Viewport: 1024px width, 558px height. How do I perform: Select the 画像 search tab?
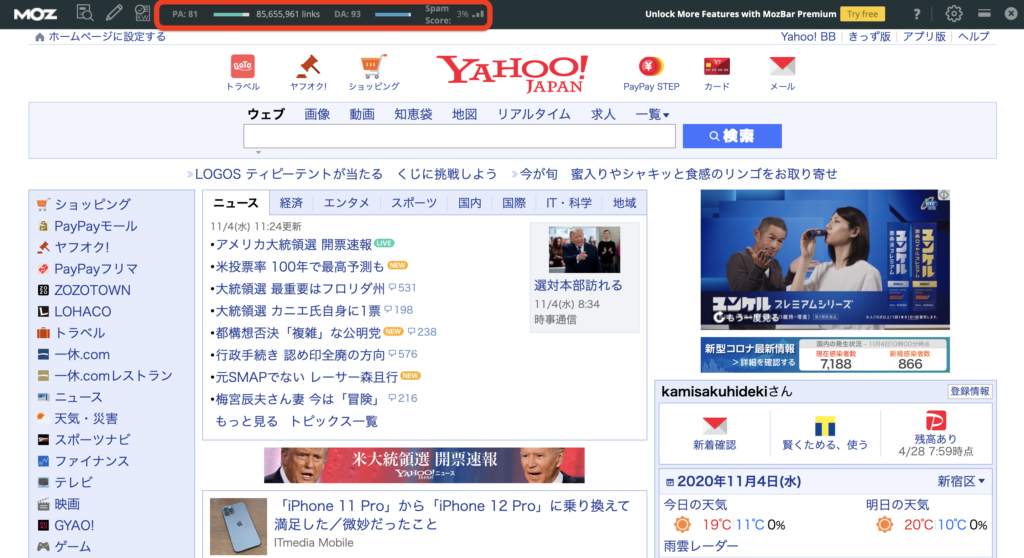[x=317, y=114]
